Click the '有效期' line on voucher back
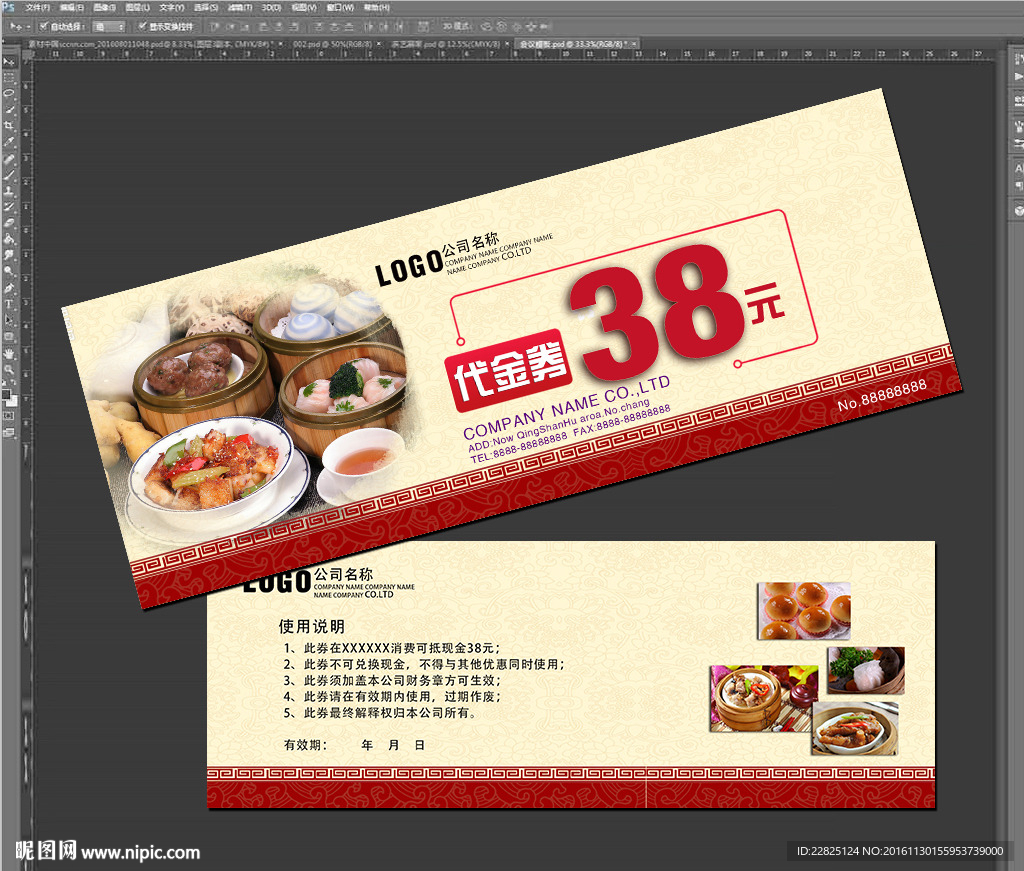Viewport: 1024px width, 871px height. 354,745
